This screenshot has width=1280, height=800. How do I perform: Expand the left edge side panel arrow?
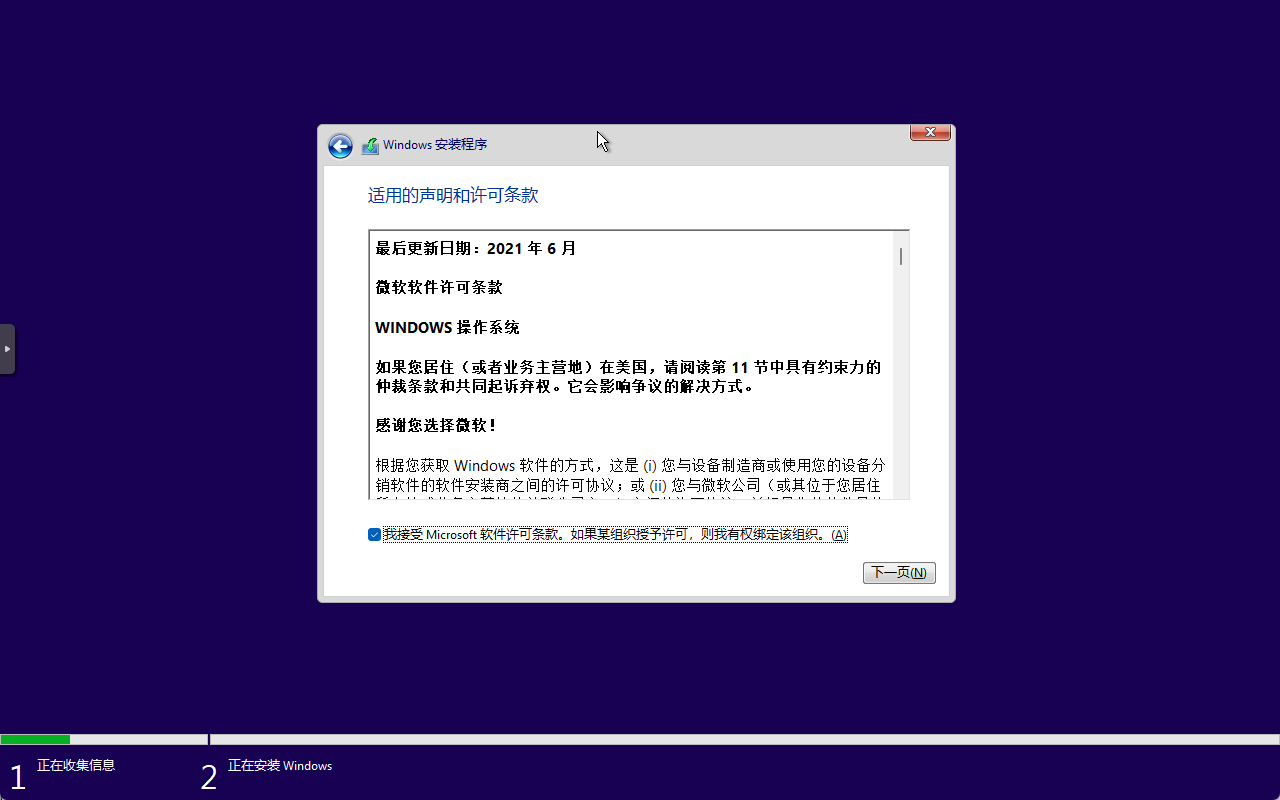point(7,349)
